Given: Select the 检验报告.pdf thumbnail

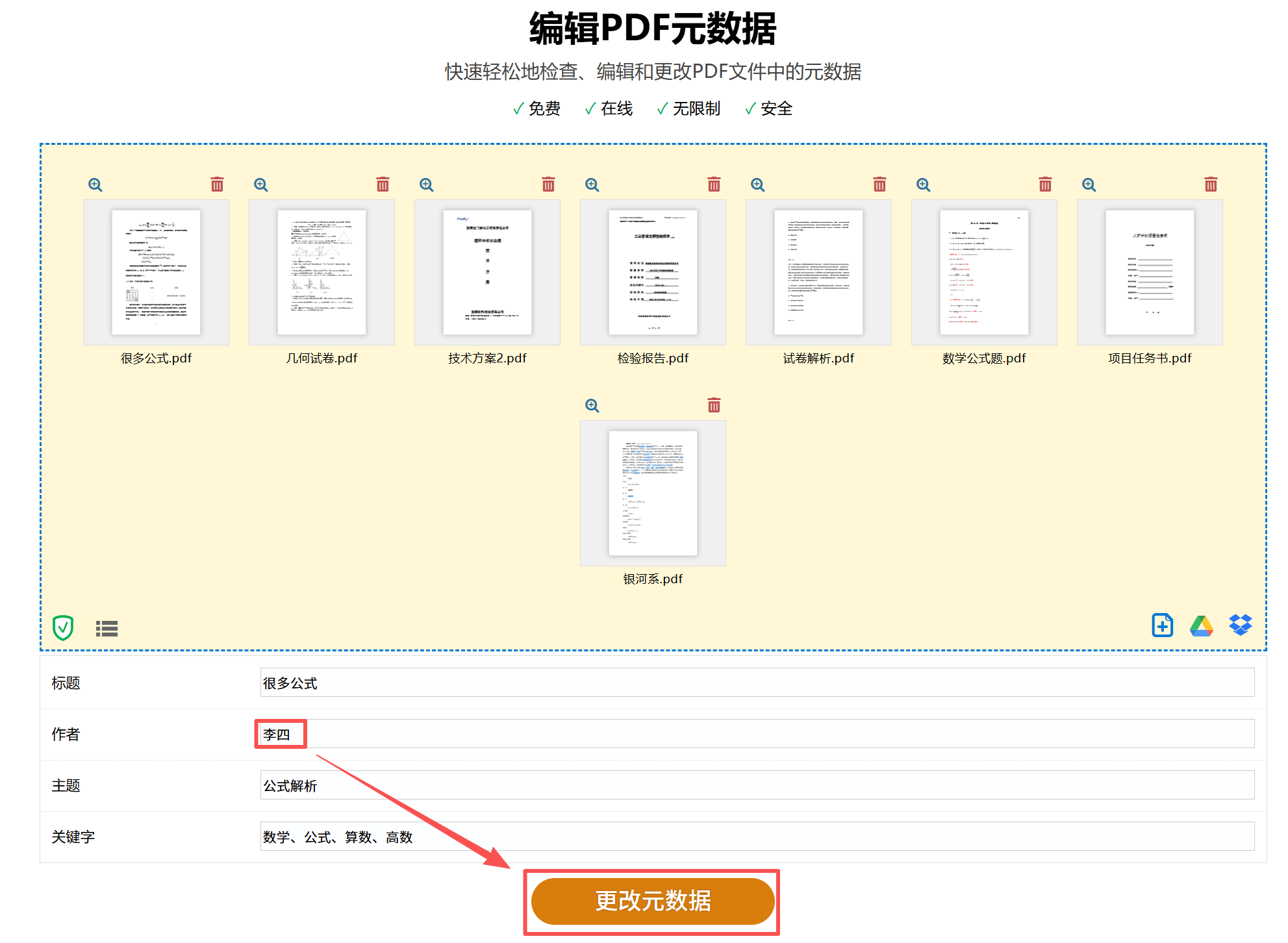Looking at the screenshot, I should [652, 272].
